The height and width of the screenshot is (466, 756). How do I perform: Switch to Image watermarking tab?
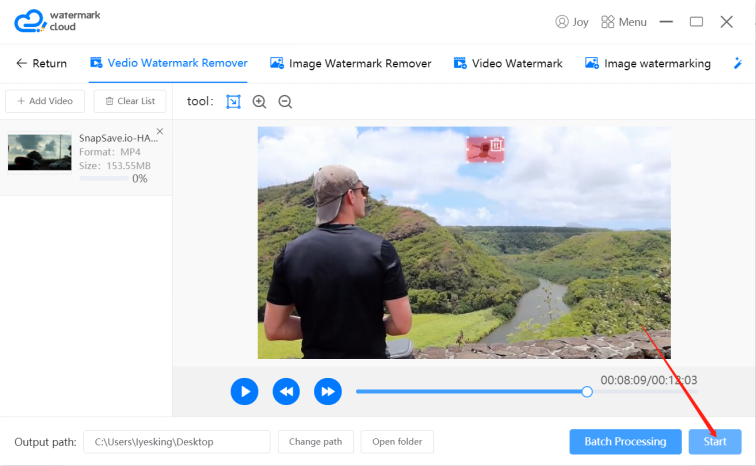(x=648, y=63)
